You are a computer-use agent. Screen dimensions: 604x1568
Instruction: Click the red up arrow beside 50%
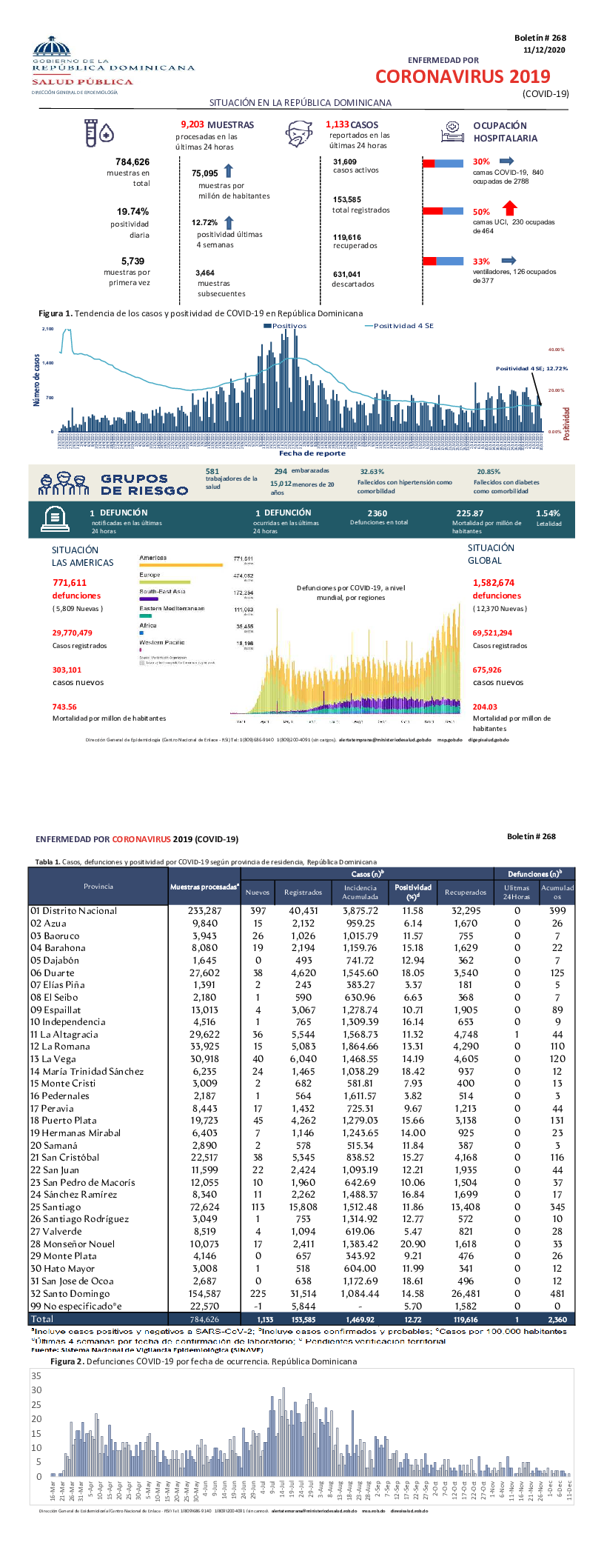(509, 209)
